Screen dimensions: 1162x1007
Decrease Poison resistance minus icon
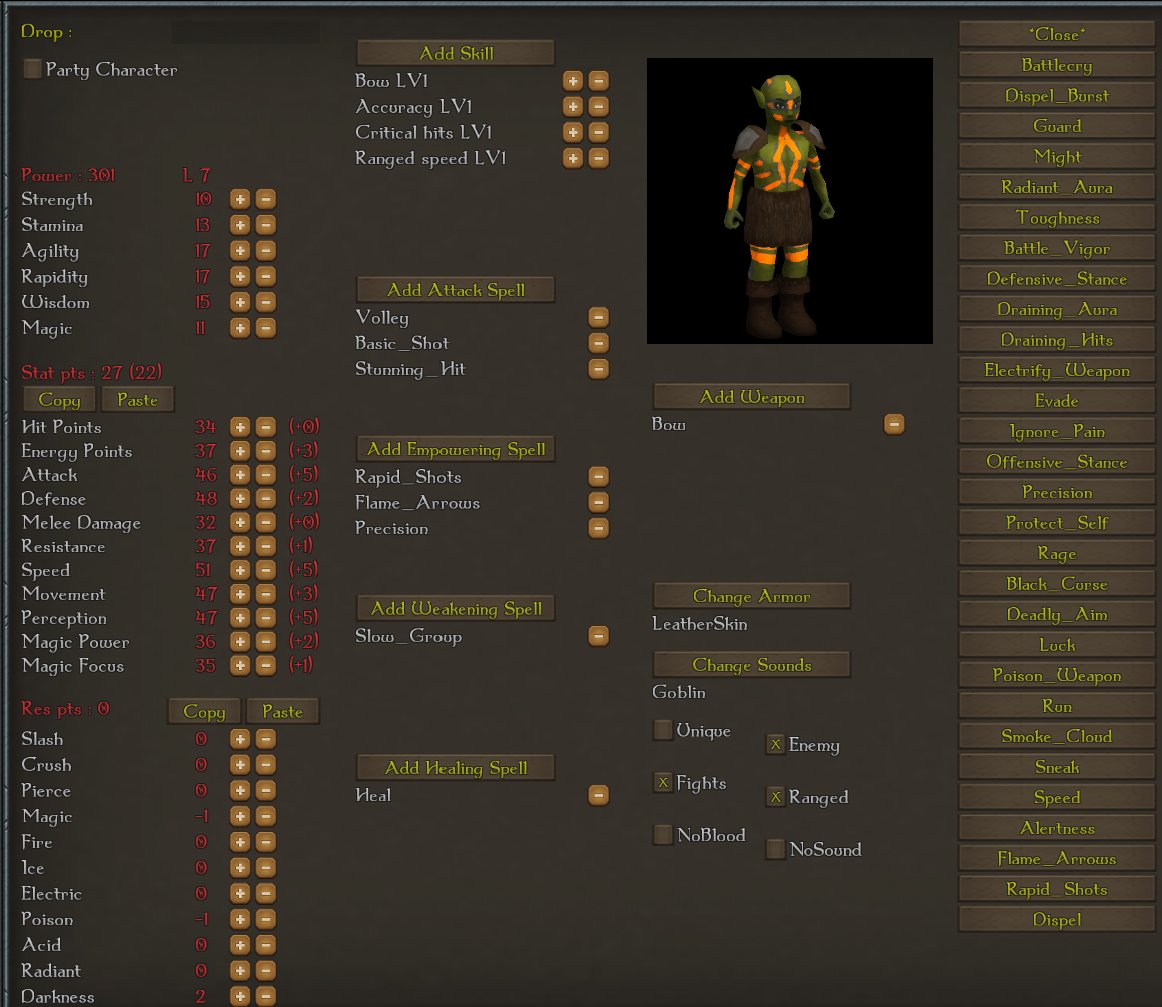(x=265, y=919)
